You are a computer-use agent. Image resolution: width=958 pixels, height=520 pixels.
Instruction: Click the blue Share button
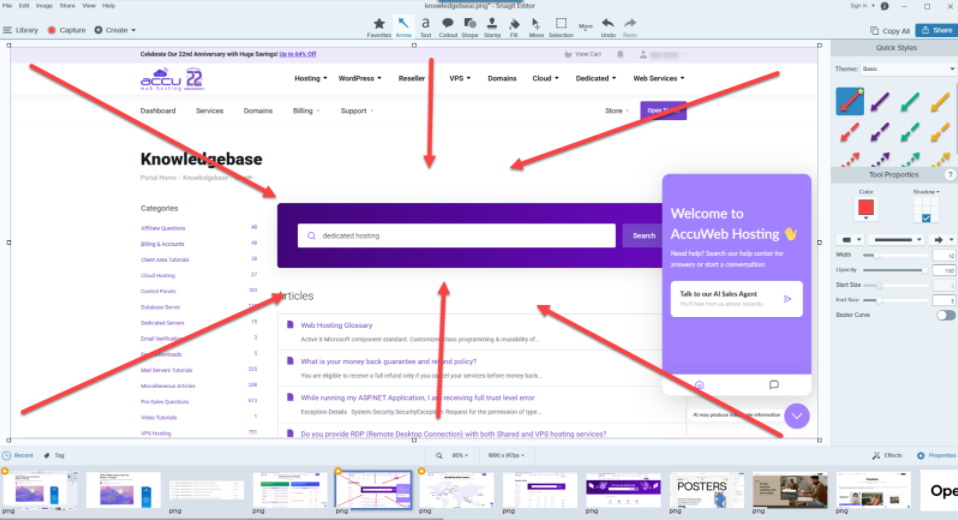(x=936, y=30)
